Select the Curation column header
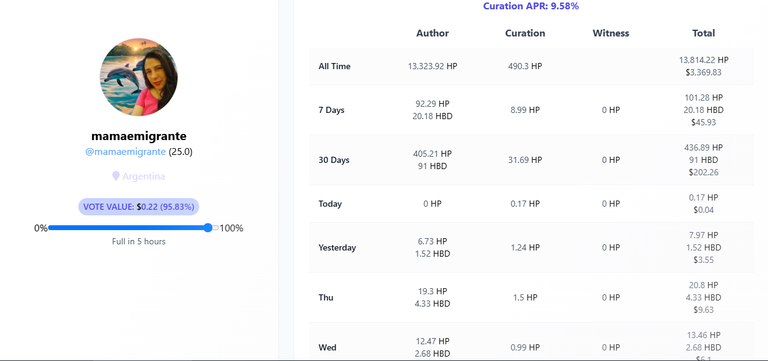Screen dimensions: 768x361 (525, 33)
